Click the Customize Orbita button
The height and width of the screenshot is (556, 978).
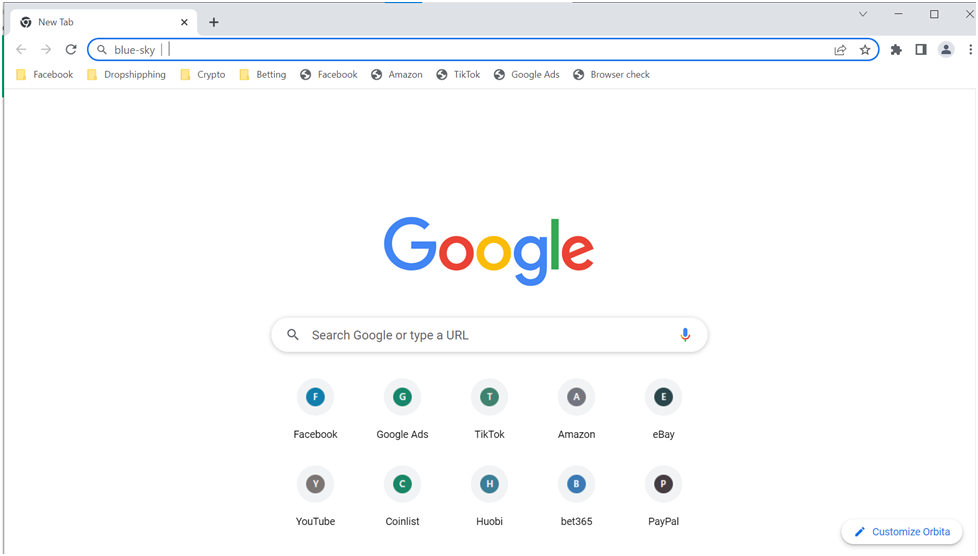pyautogui.click(x=902, y=532)
